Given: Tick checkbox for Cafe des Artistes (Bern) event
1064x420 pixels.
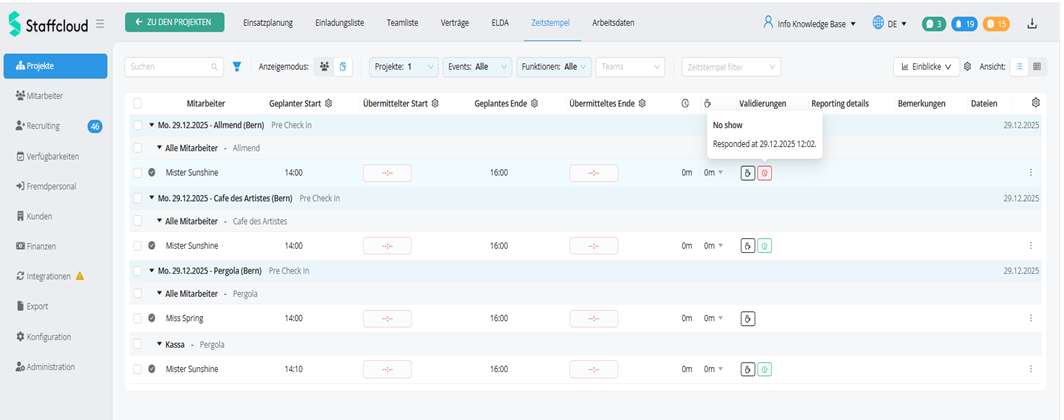Looking at the screenshot, I should point(138,199).
